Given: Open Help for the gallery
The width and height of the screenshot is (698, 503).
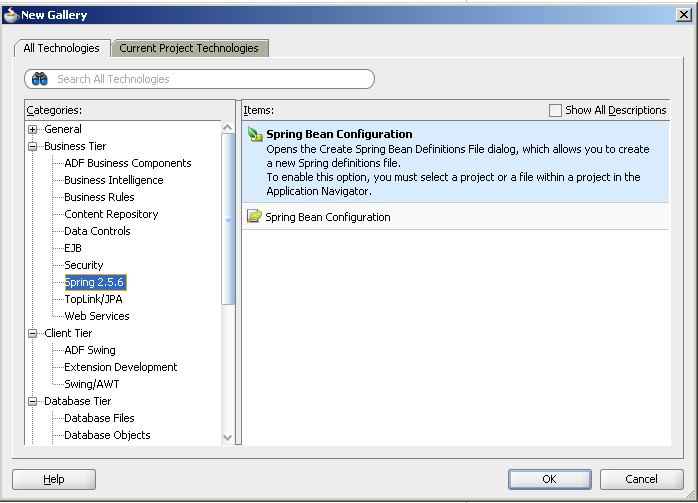Looking at the screenshot, I should [x=54, y=480].
